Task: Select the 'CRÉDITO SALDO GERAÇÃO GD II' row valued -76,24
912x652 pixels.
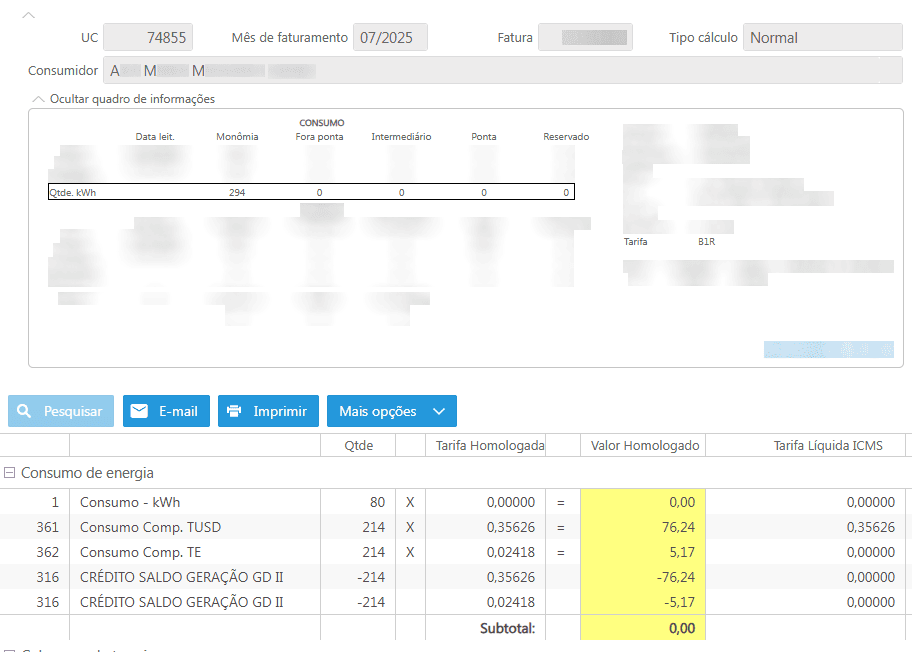Action: pyautogui.click(x=181, y=577)
